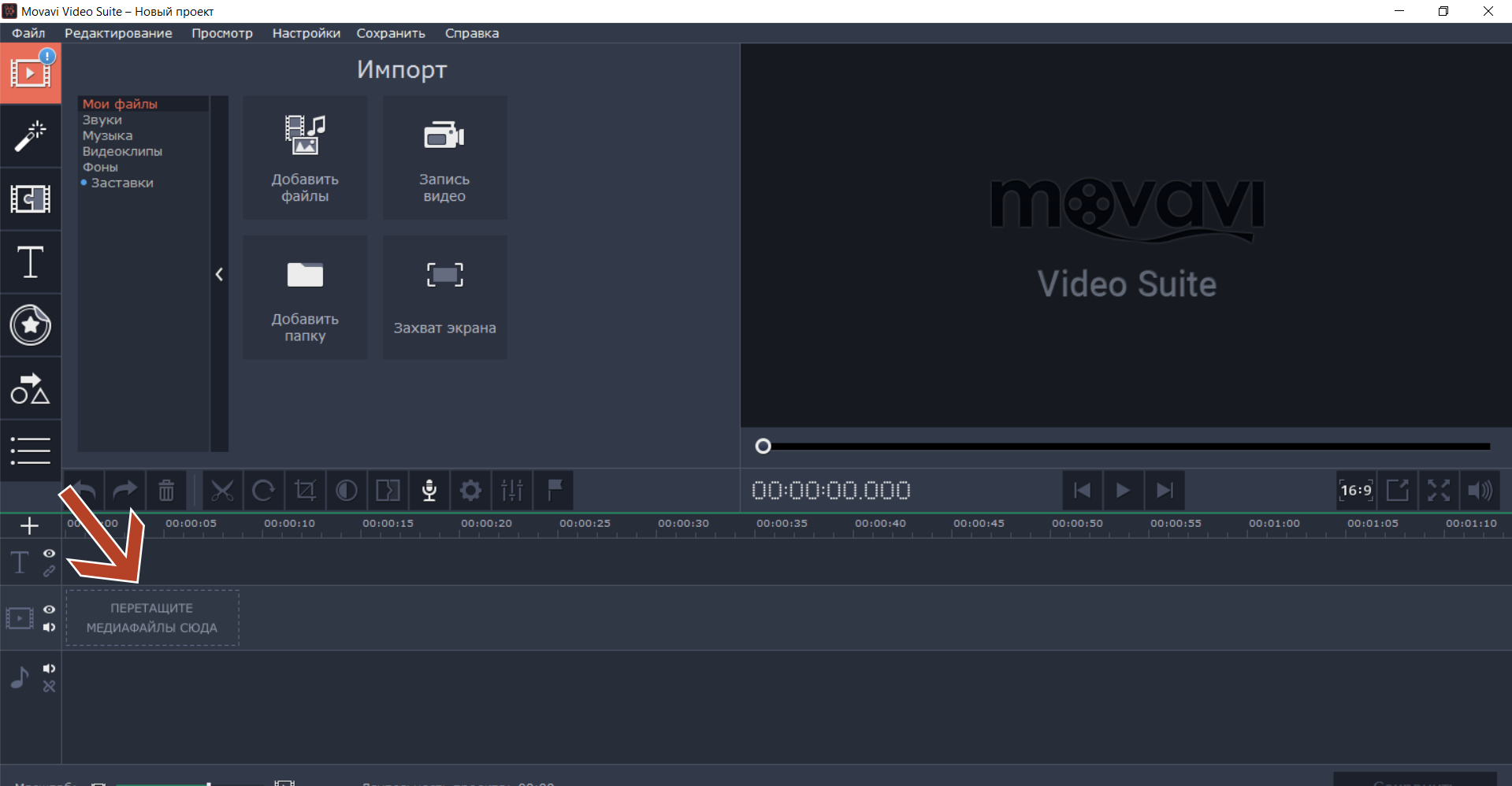Open clip properties gear icon

[x=470, y=491]
